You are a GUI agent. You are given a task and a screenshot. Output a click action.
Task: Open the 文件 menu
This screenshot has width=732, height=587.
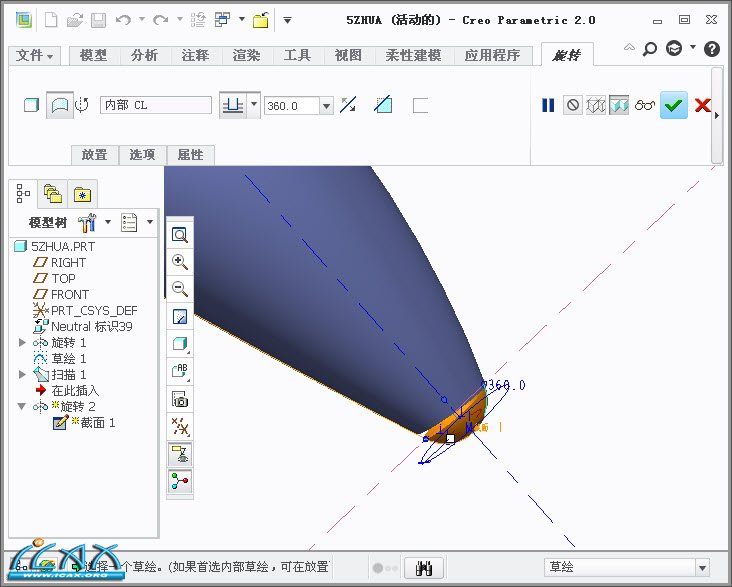point(36,56)
